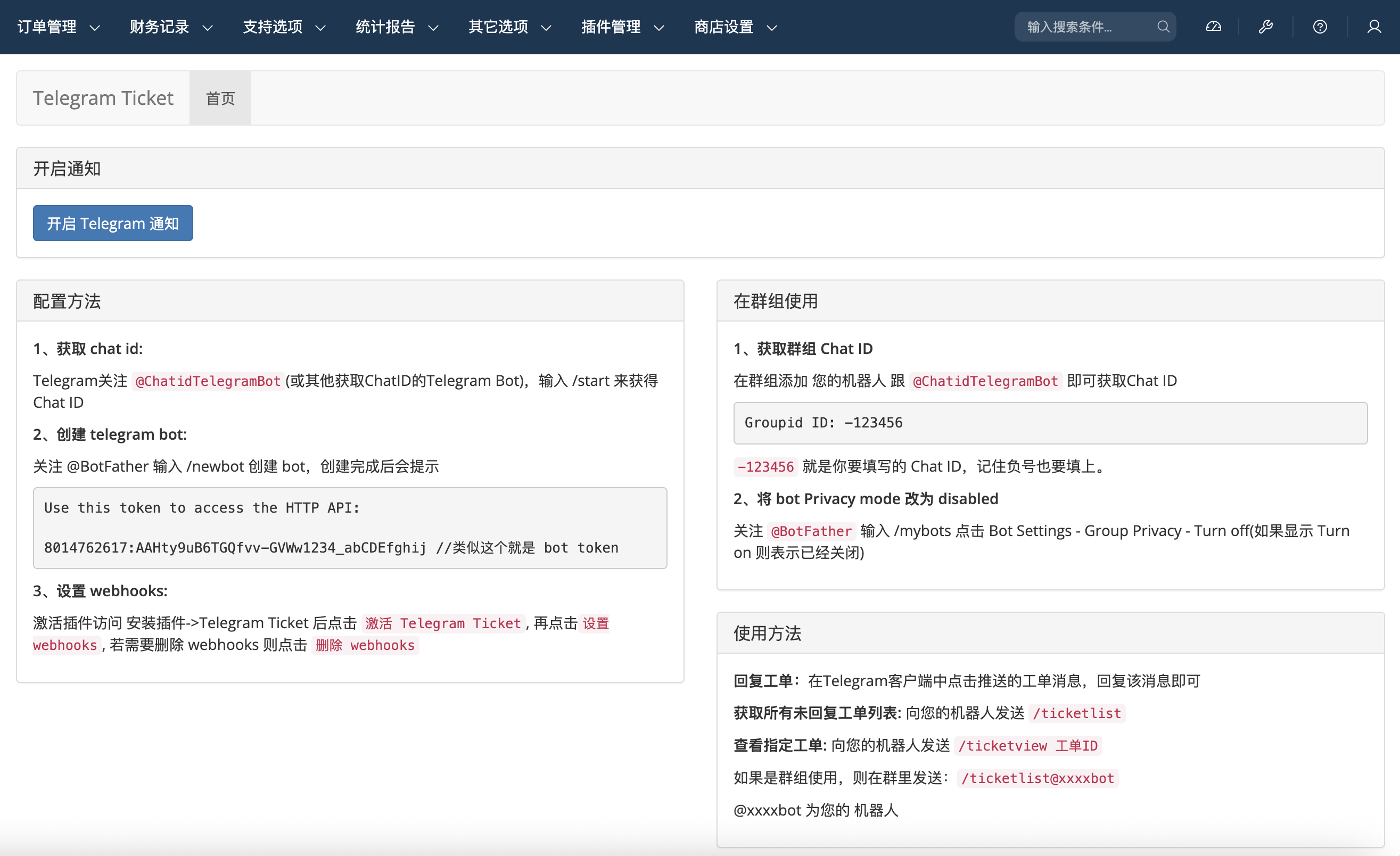
Task: Select the /ticketlist command tag
Action: (x=1077, y=713)
